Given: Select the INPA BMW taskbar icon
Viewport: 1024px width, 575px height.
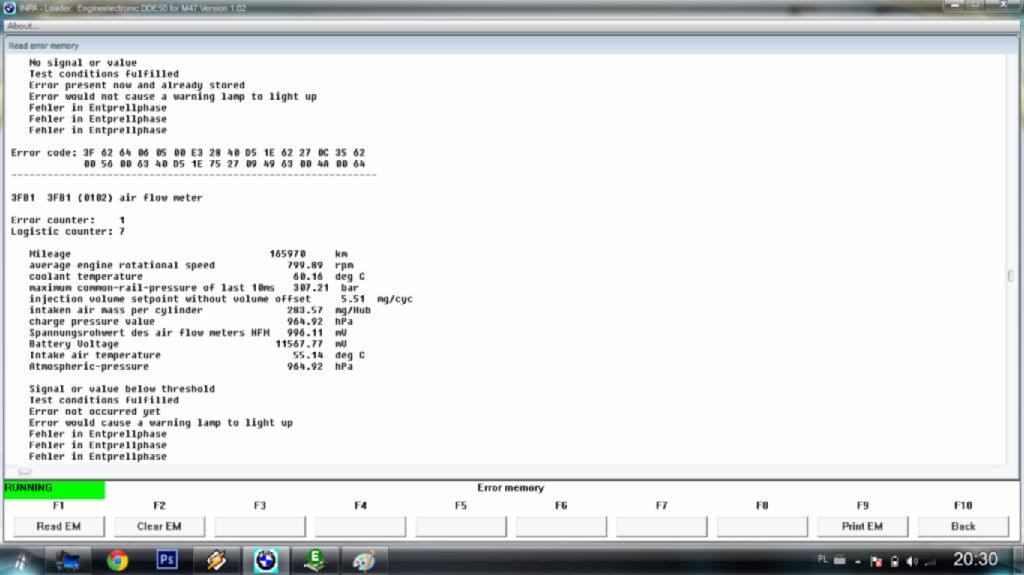Looking at the screenshot, I should (x=266, y=561).
